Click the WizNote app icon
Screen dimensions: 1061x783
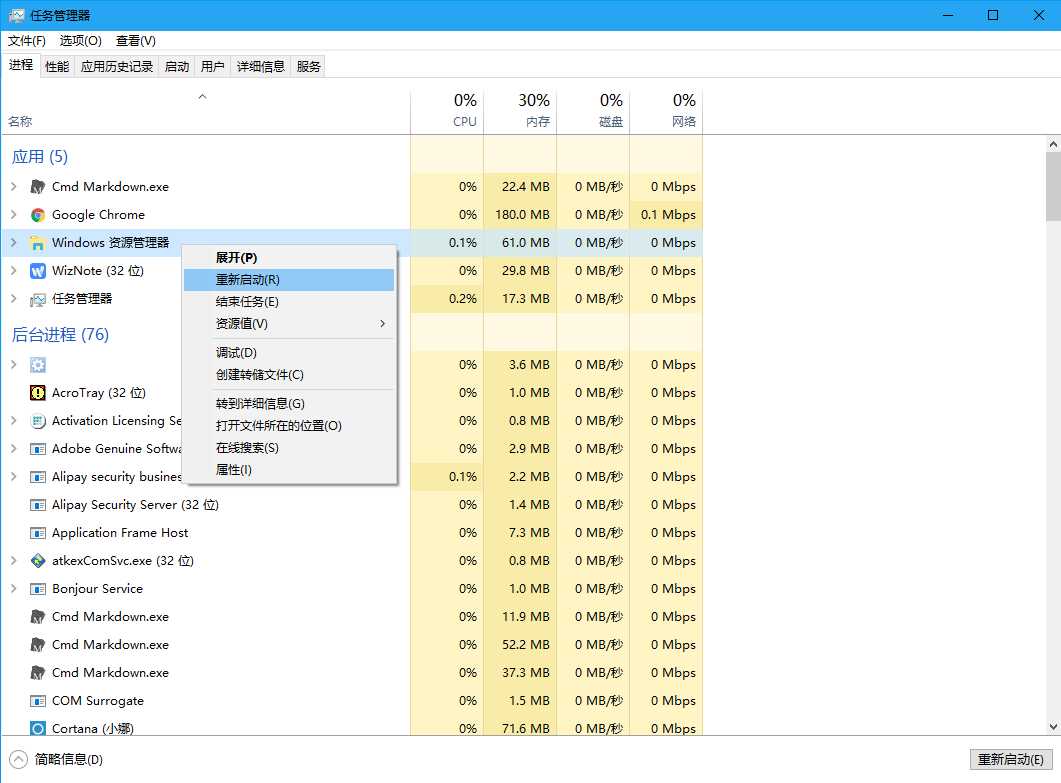(x=38, y=271)
